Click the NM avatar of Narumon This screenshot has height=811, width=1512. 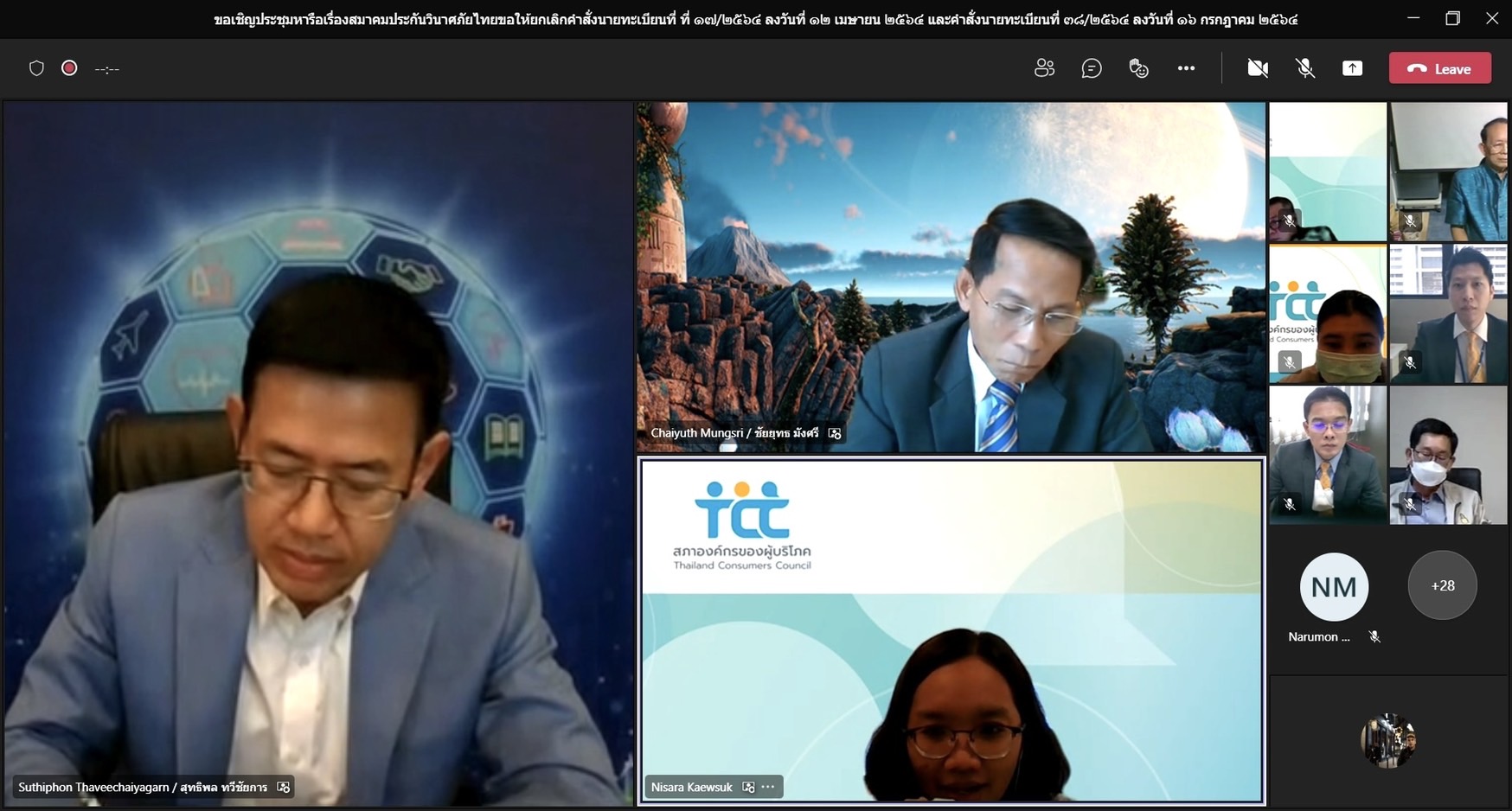pos(1334,587)
